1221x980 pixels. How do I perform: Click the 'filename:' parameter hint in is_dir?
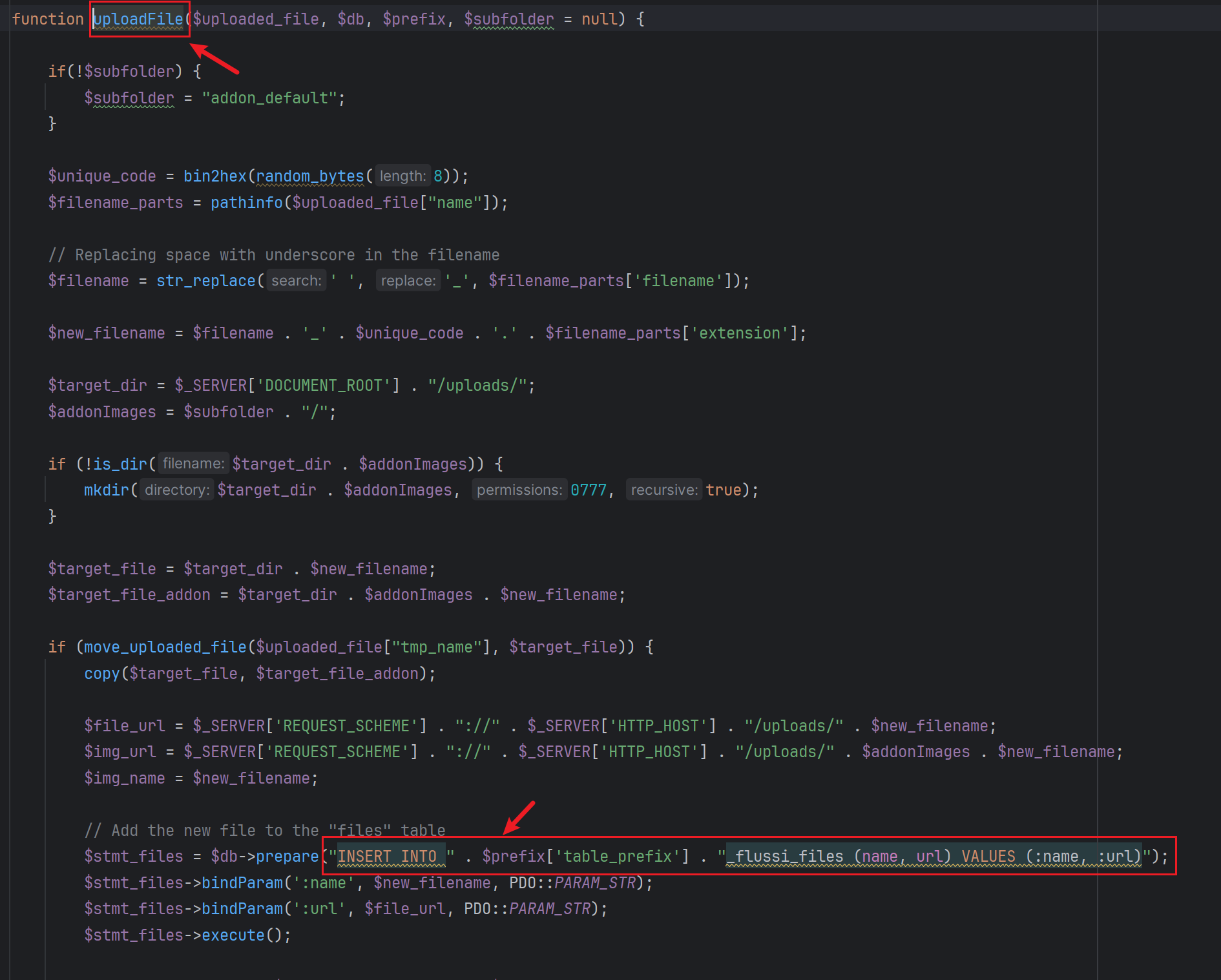click(x=194, y=464)
